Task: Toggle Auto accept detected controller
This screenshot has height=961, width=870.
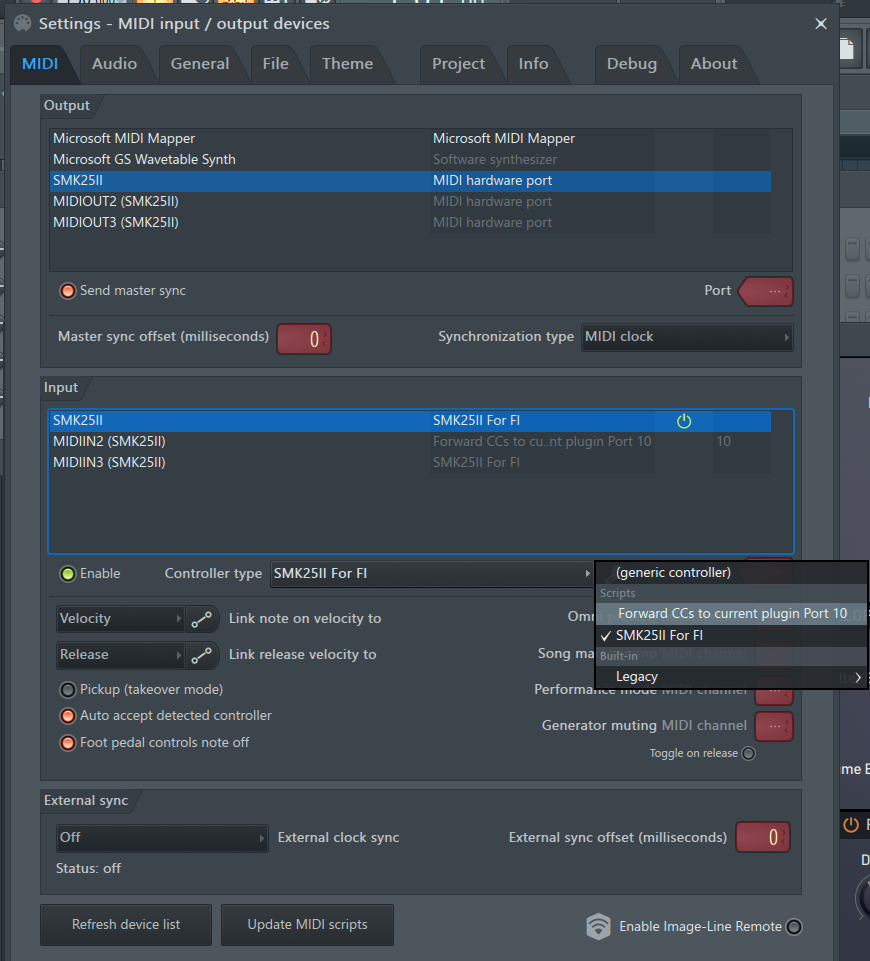Action: [x=67, y=716]
